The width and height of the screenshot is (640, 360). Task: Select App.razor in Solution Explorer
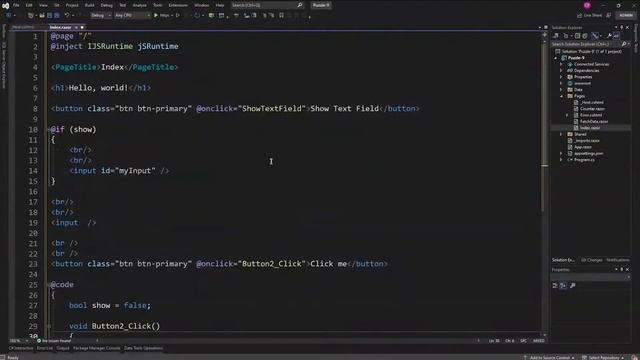click(583, 147)
